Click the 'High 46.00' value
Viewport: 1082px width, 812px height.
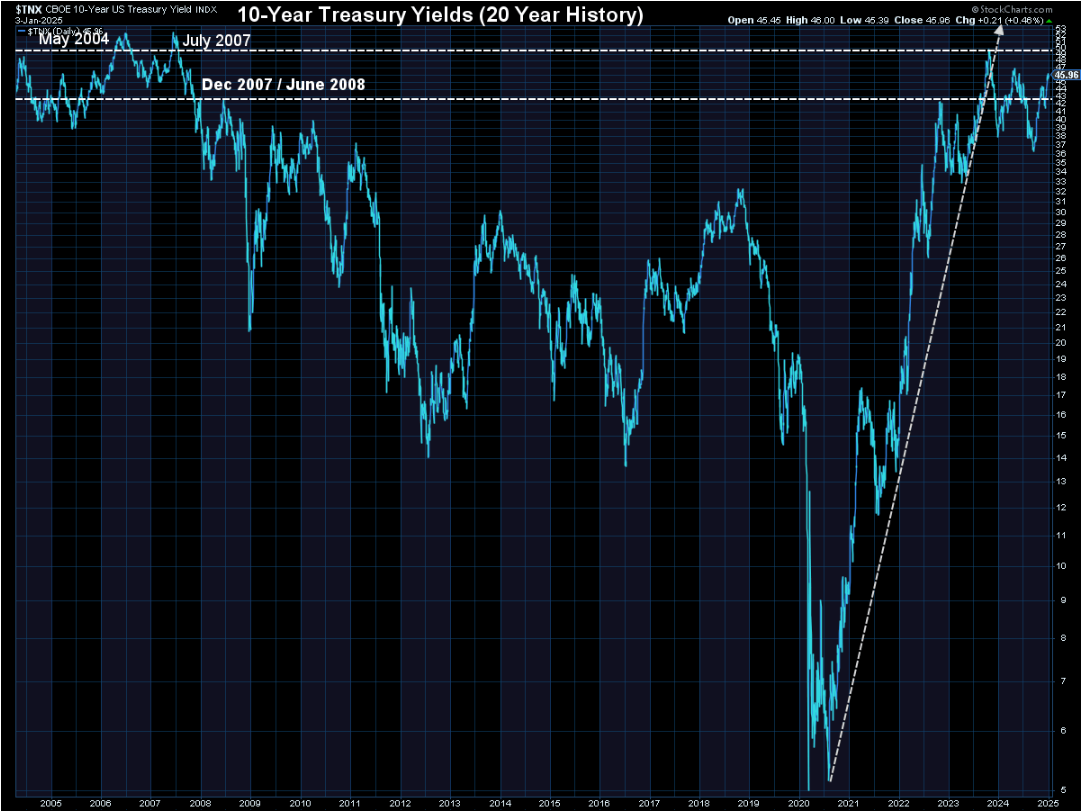point(810,20)
